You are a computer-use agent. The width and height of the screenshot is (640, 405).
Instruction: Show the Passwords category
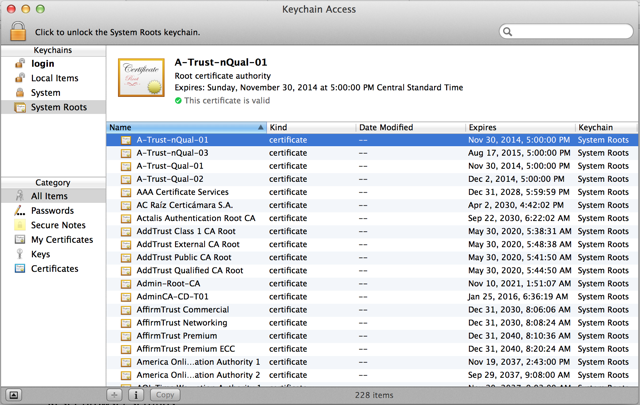pos(53,211)
